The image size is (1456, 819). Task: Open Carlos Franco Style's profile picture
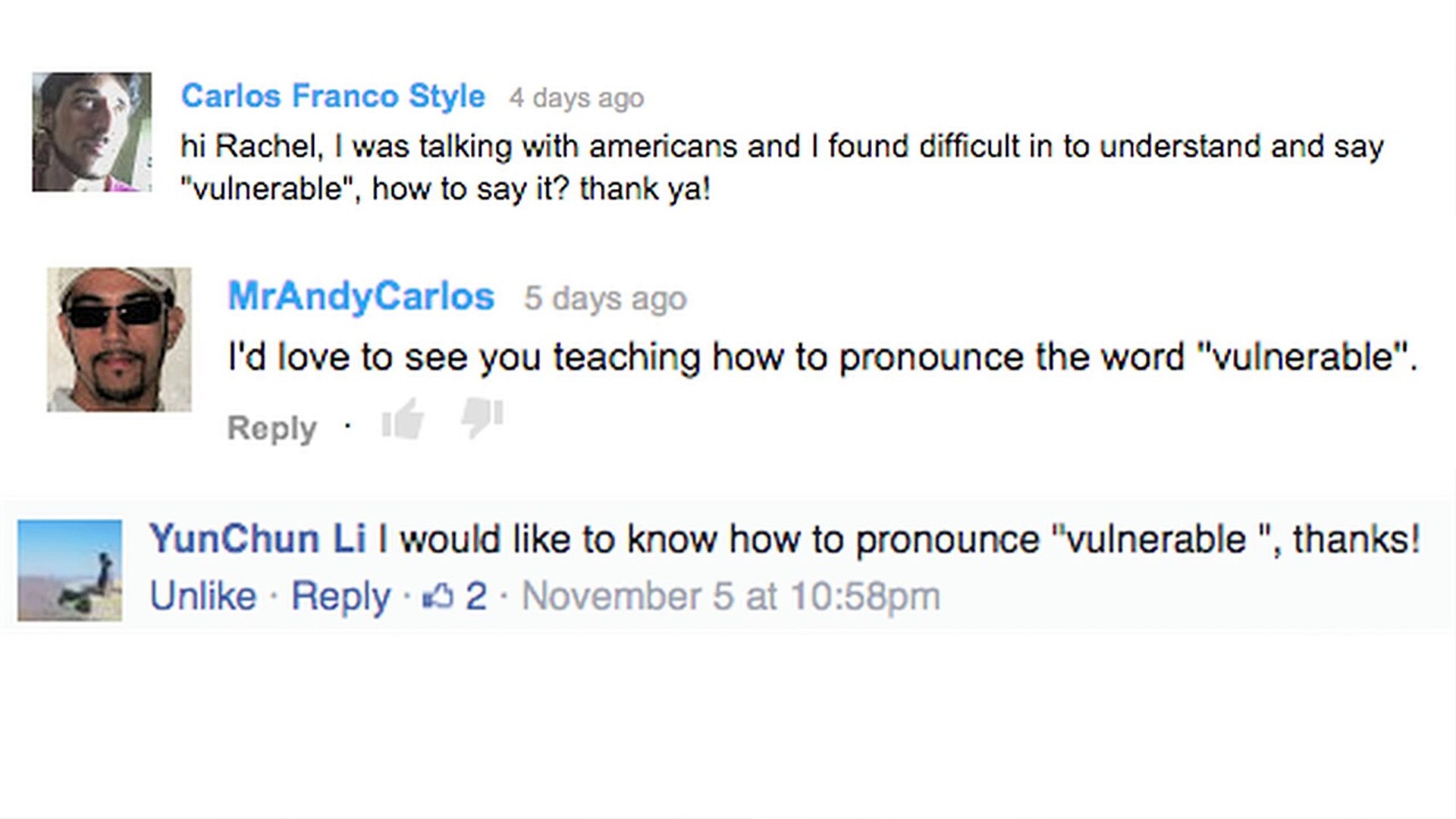click(x=92, y=132)
